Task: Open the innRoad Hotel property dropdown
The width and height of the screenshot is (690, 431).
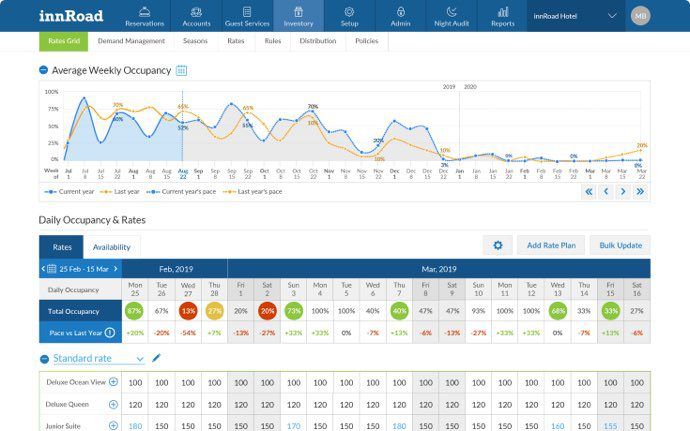Action: coord(575,16)
